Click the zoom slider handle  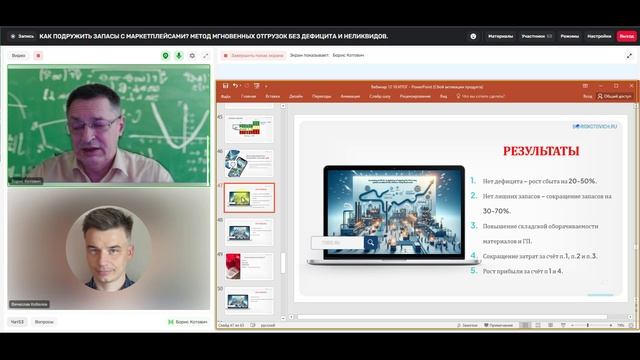pos(588,325)
